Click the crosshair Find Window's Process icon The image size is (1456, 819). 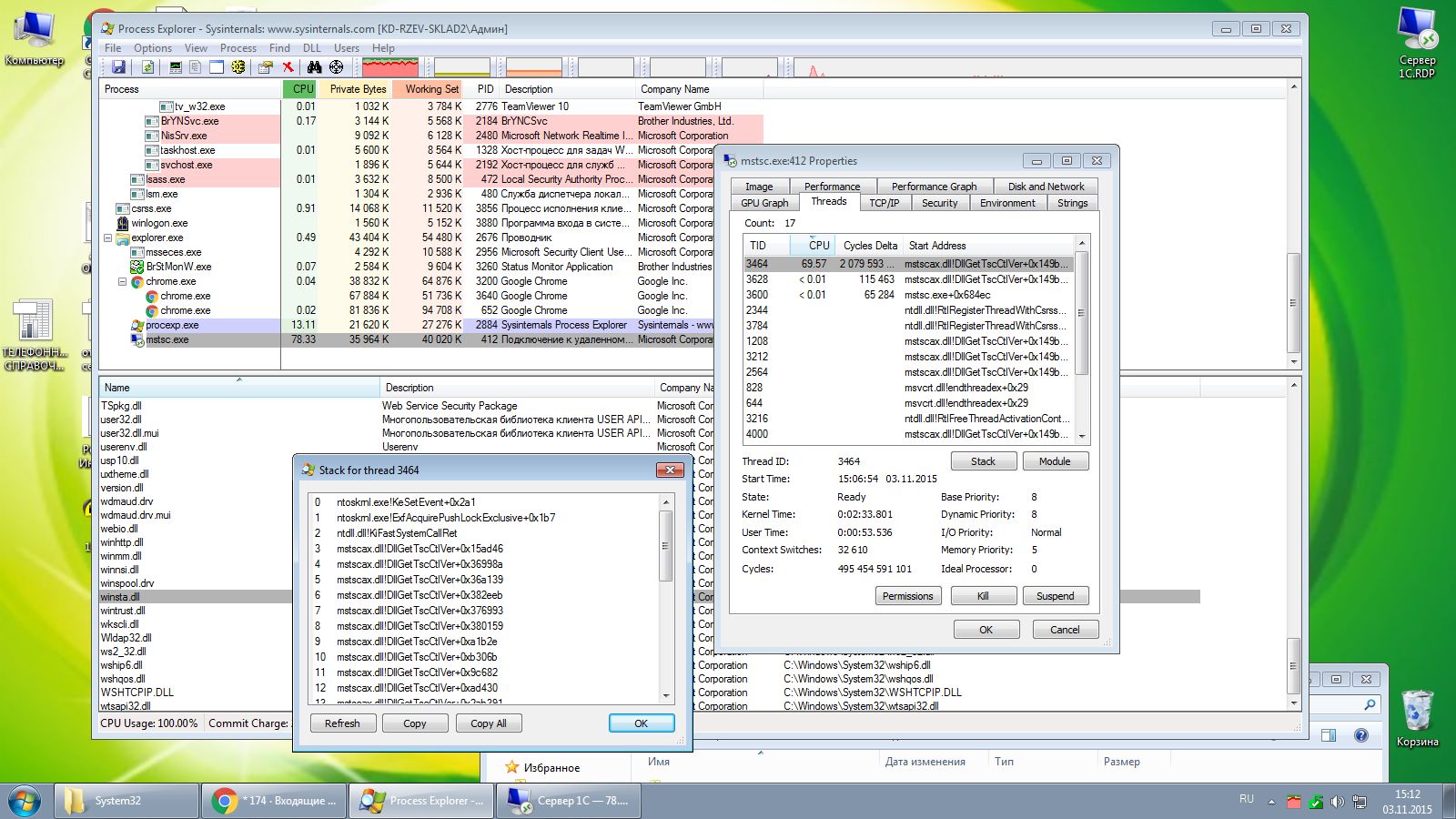click(x=337, y=67)
